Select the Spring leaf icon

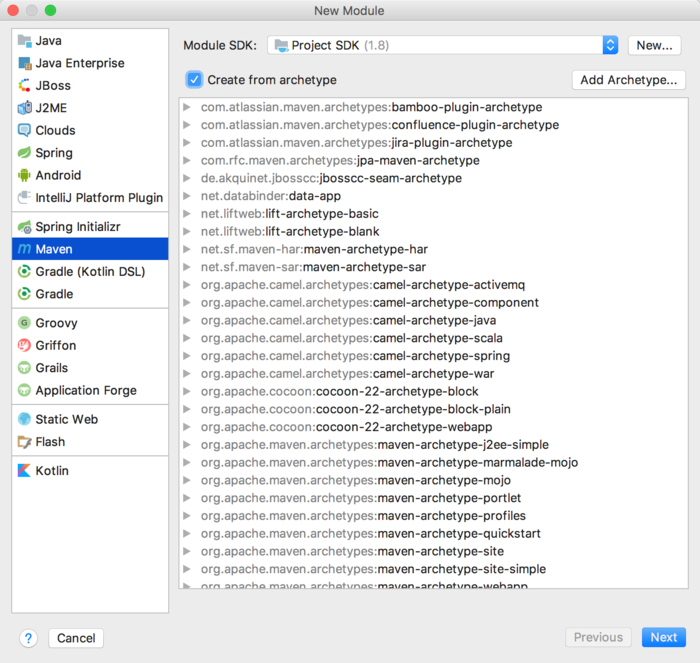(24, 153)
